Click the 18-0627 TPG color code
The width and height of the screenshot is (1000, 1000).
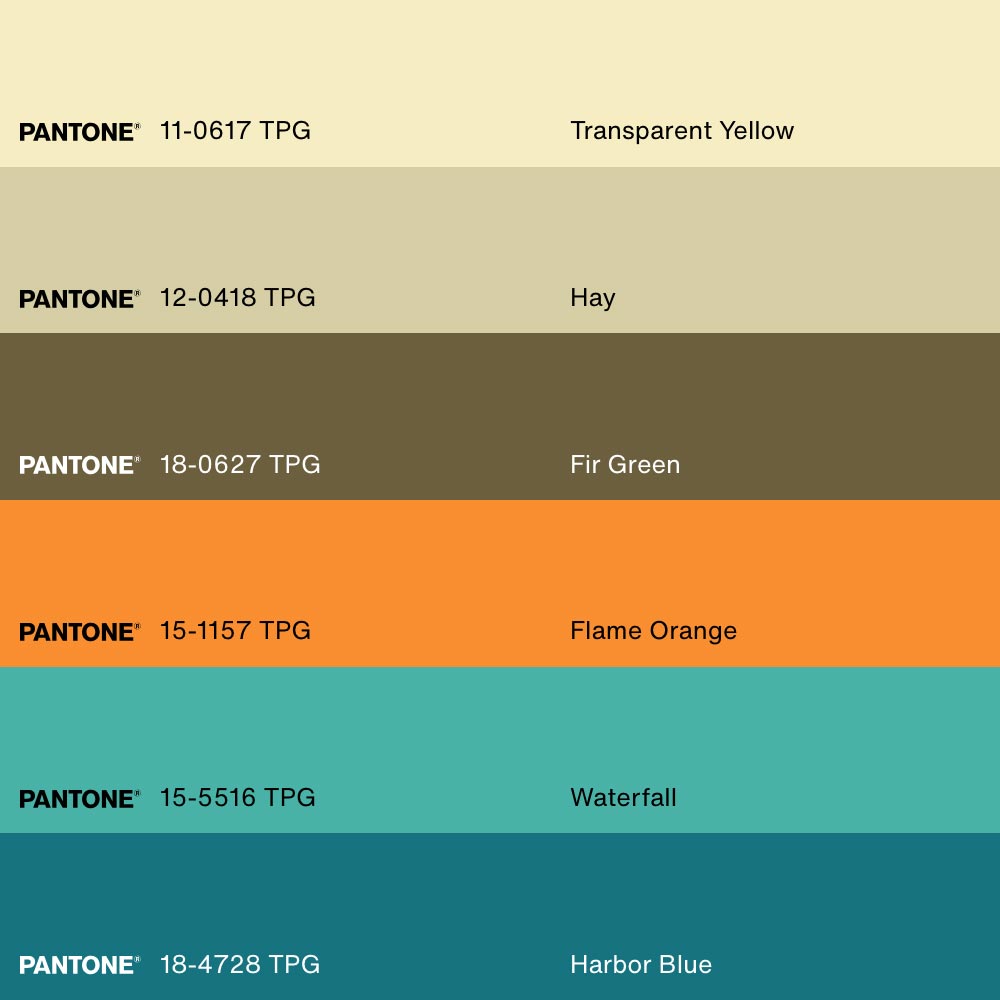(x=240, y=464)
